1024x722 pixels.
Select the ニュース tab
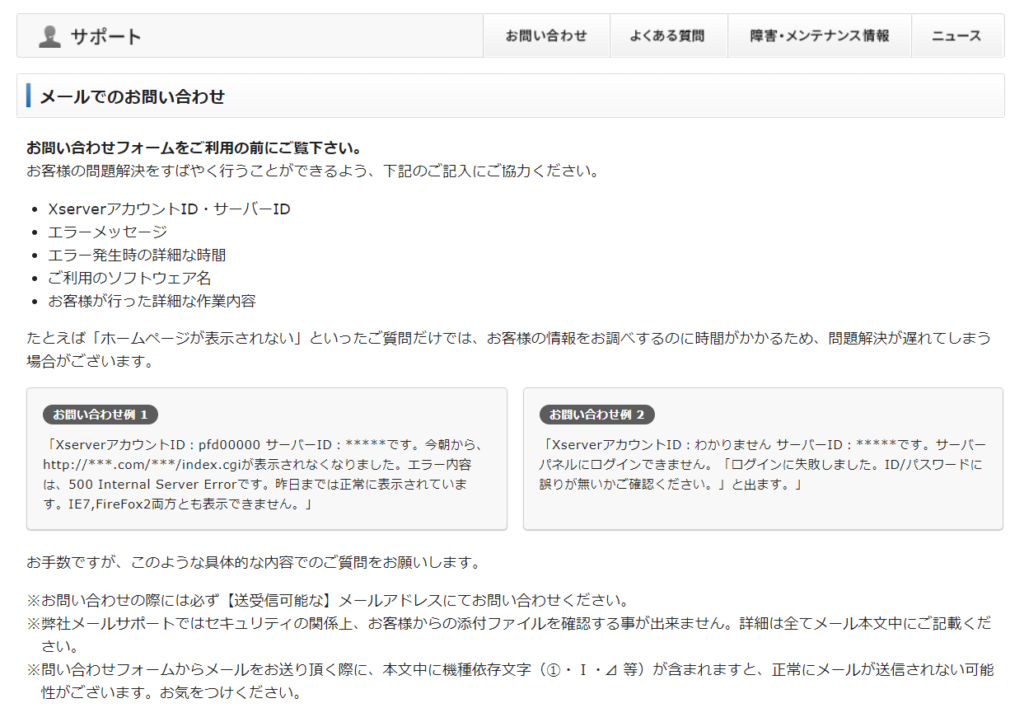tap(956, 36)
